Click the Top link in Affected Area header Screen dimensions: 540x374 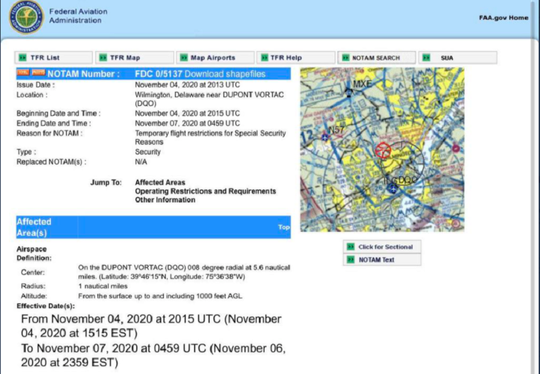(x=284, y=227)
